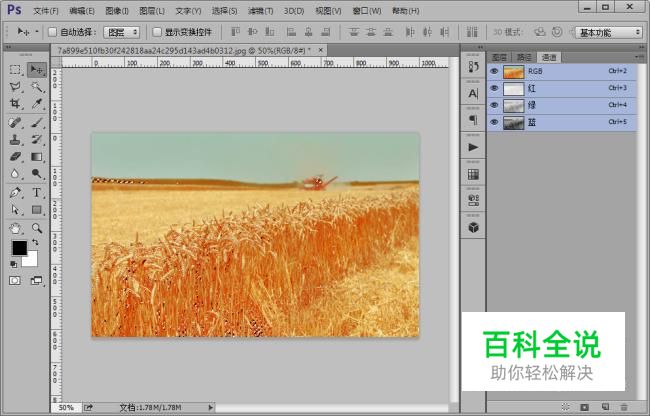Toggle Quick Mask mode
Image resolution: width=650 pixels, height=416 pixels.
[15, 281]
